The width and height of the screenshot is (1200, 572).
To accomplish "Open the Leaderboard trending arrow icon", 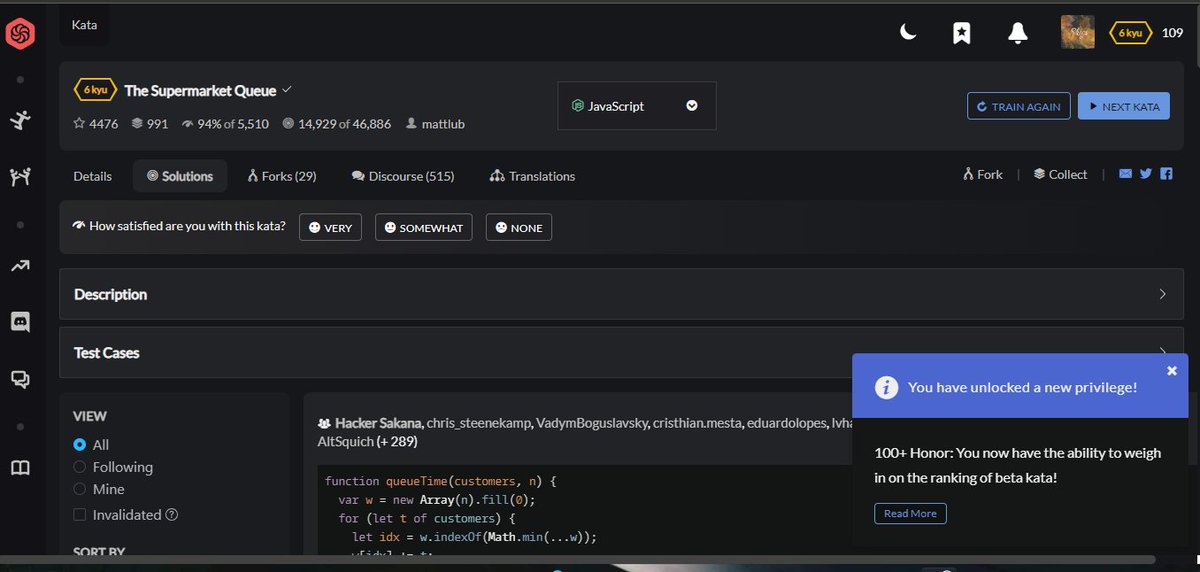I will coord(20,266).
